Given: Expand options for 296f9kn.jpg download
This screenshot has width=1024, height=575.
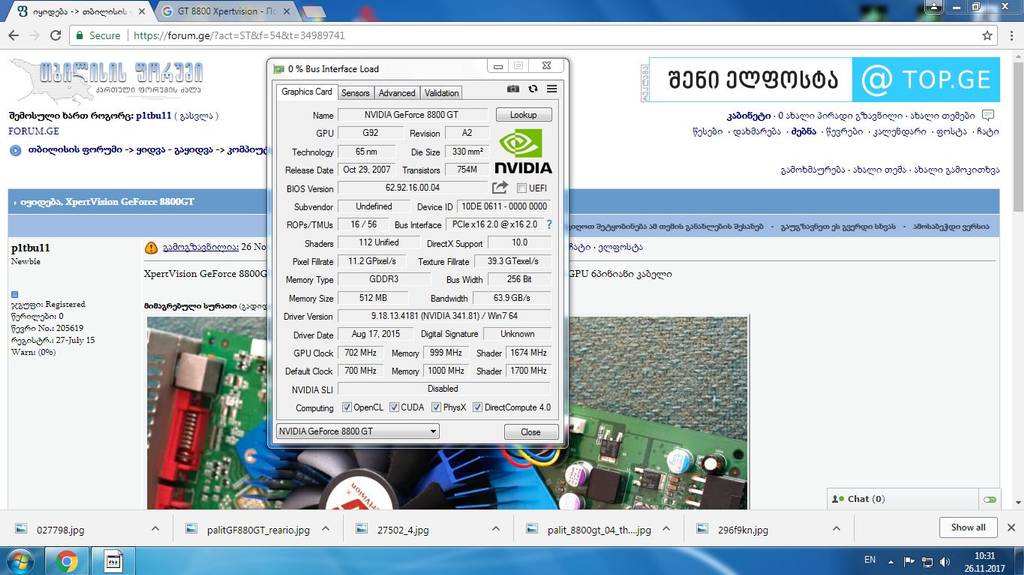Looking at the screenshot, I should click(x=836, y=529).
